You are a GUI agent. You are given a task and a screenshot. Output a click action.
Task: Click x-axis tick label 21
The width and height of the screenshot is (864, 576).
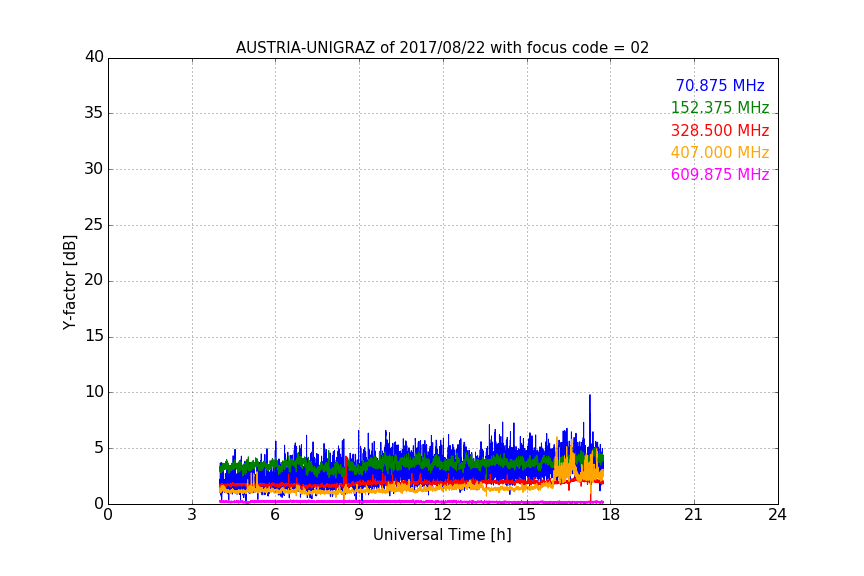694,515
